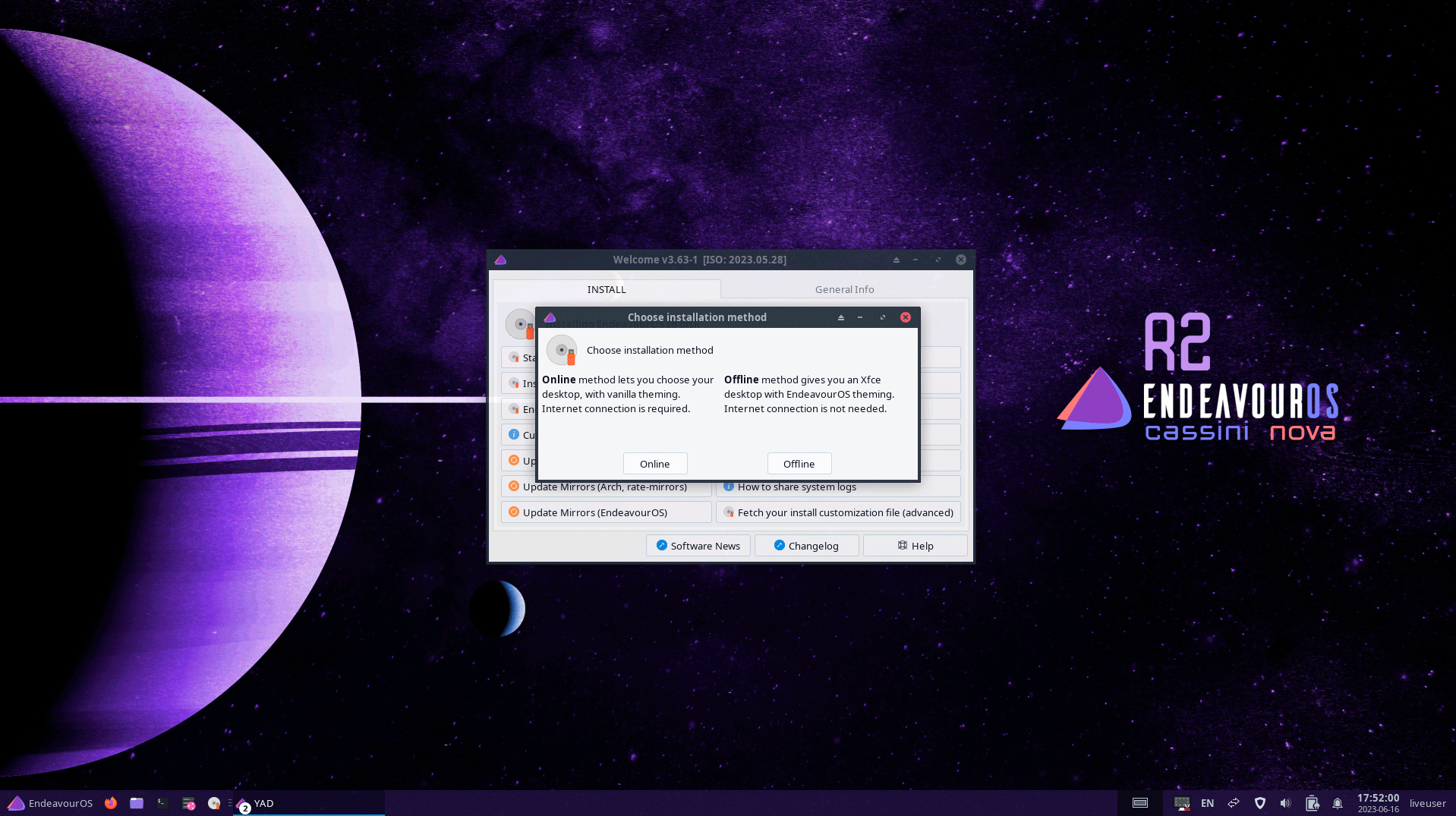Open the notifications bell icon

point(1338,803)
